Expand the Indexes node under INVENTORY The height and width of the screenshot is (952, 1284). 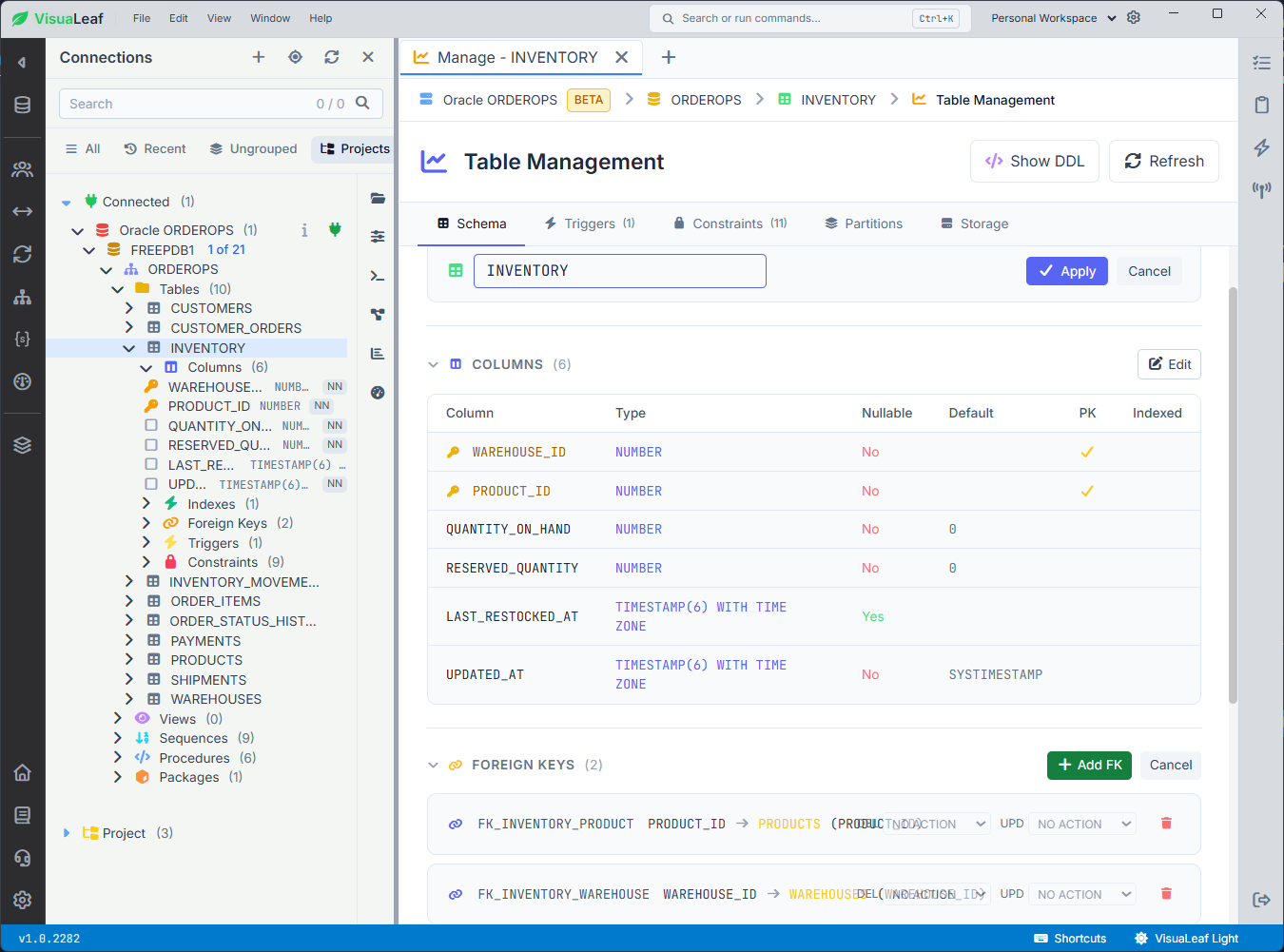(x=146, y=504)
